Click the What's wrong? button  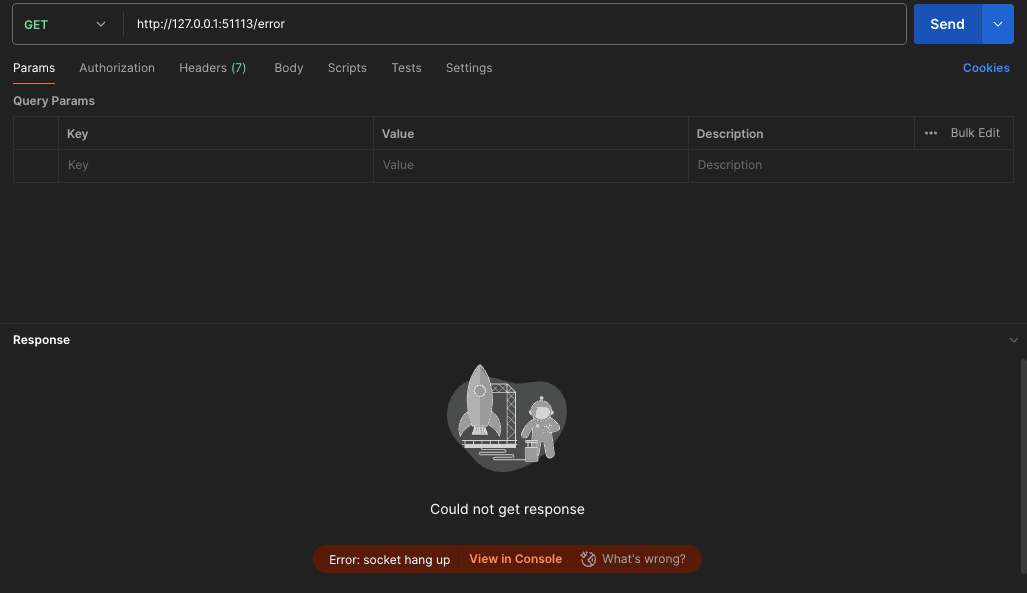pyautogui.click(x=633, y=559)
